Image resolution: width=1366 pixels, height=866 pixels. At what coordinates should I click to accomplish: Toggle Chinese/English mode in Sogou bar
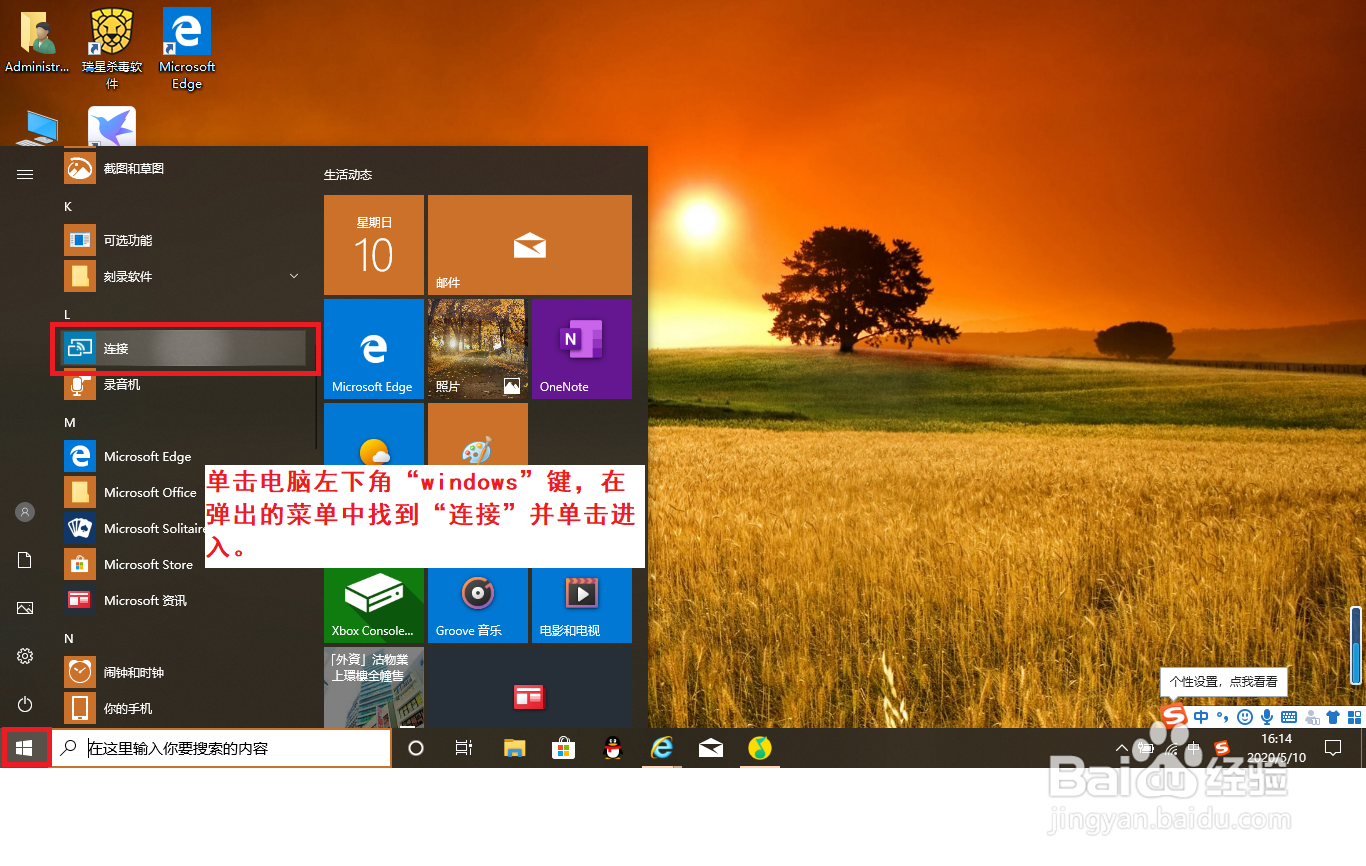(1202, 717)
